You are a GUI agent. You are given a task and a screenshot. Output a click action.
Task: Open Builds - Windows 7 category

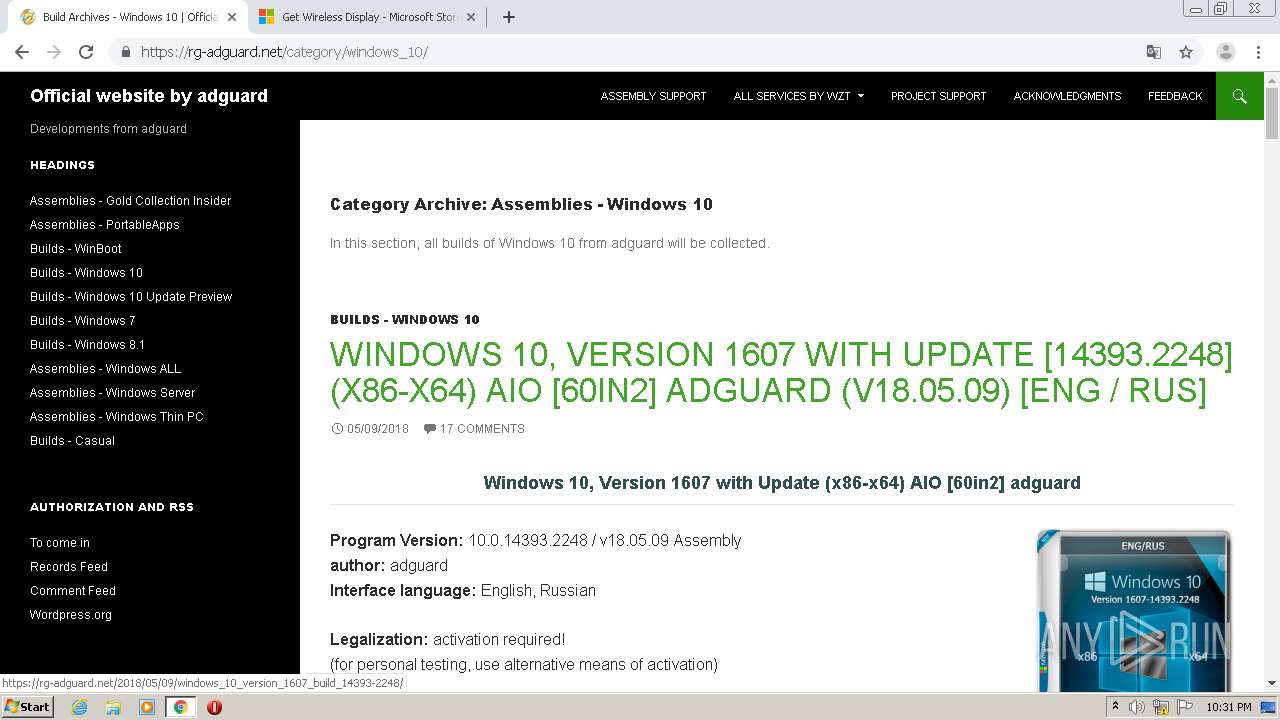pos(82,321)
